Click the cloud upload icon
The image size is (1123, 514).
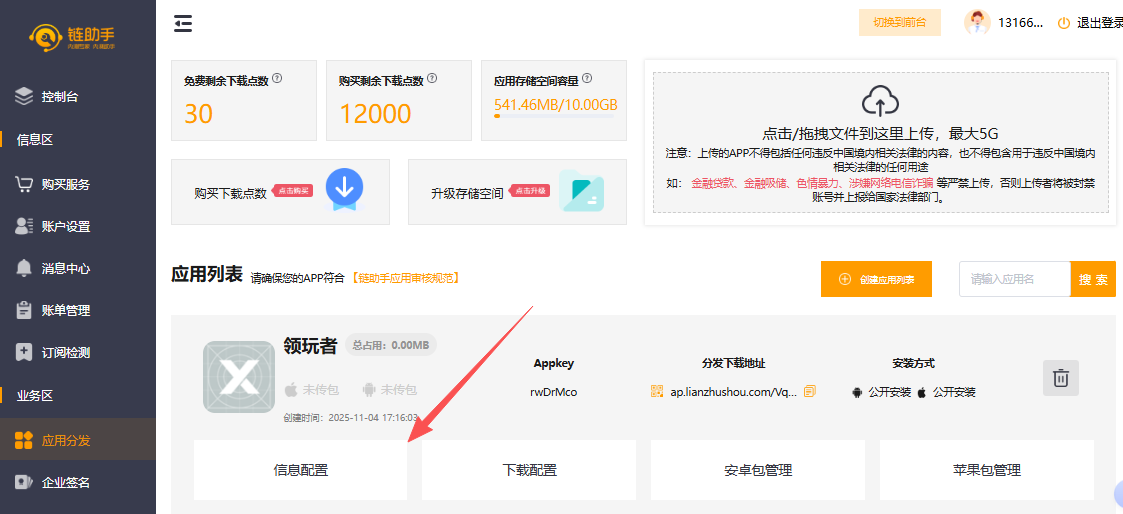point(880,100)
